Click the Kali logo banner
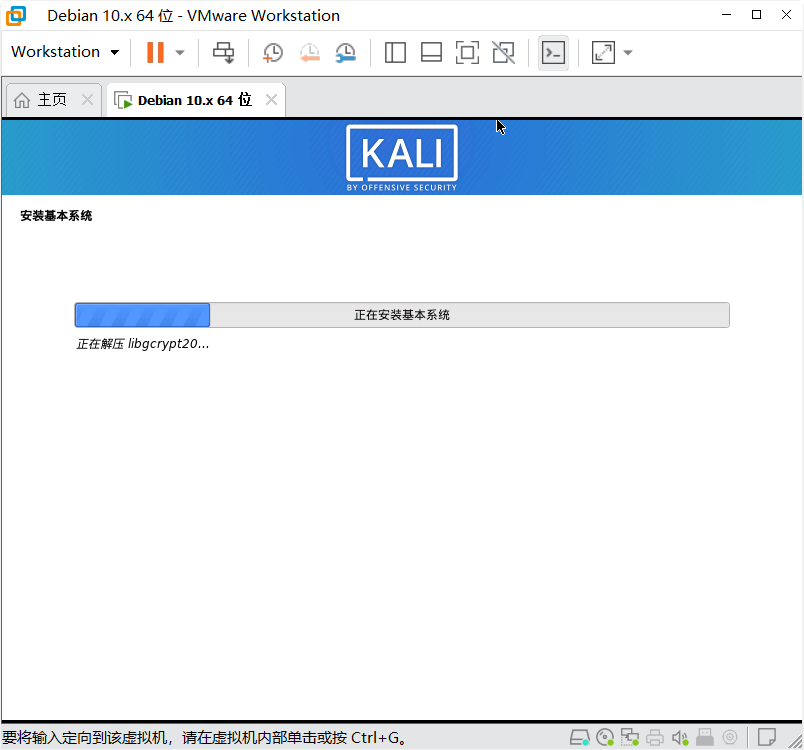The width and height of the screenshot is (804, 750). click(x=401, y=157)
